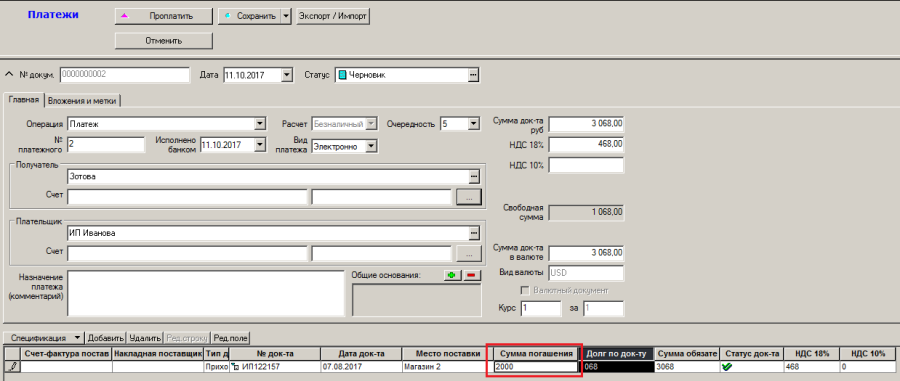Expand the Очередность dropdown
This screenshot has width=900, height=381.
[473, 123]
